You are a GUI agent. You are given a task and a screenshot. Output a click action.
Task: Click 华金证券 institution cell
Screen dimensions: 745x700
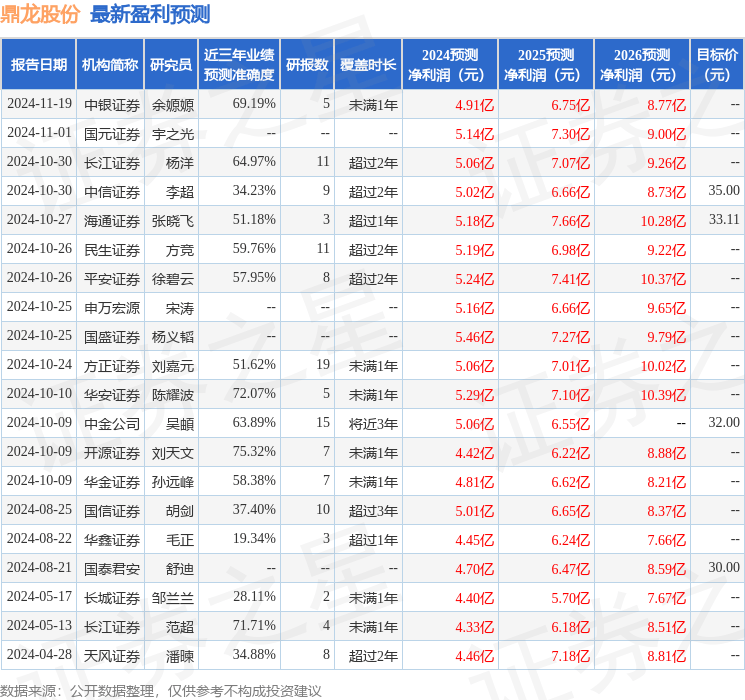[112, 482]
